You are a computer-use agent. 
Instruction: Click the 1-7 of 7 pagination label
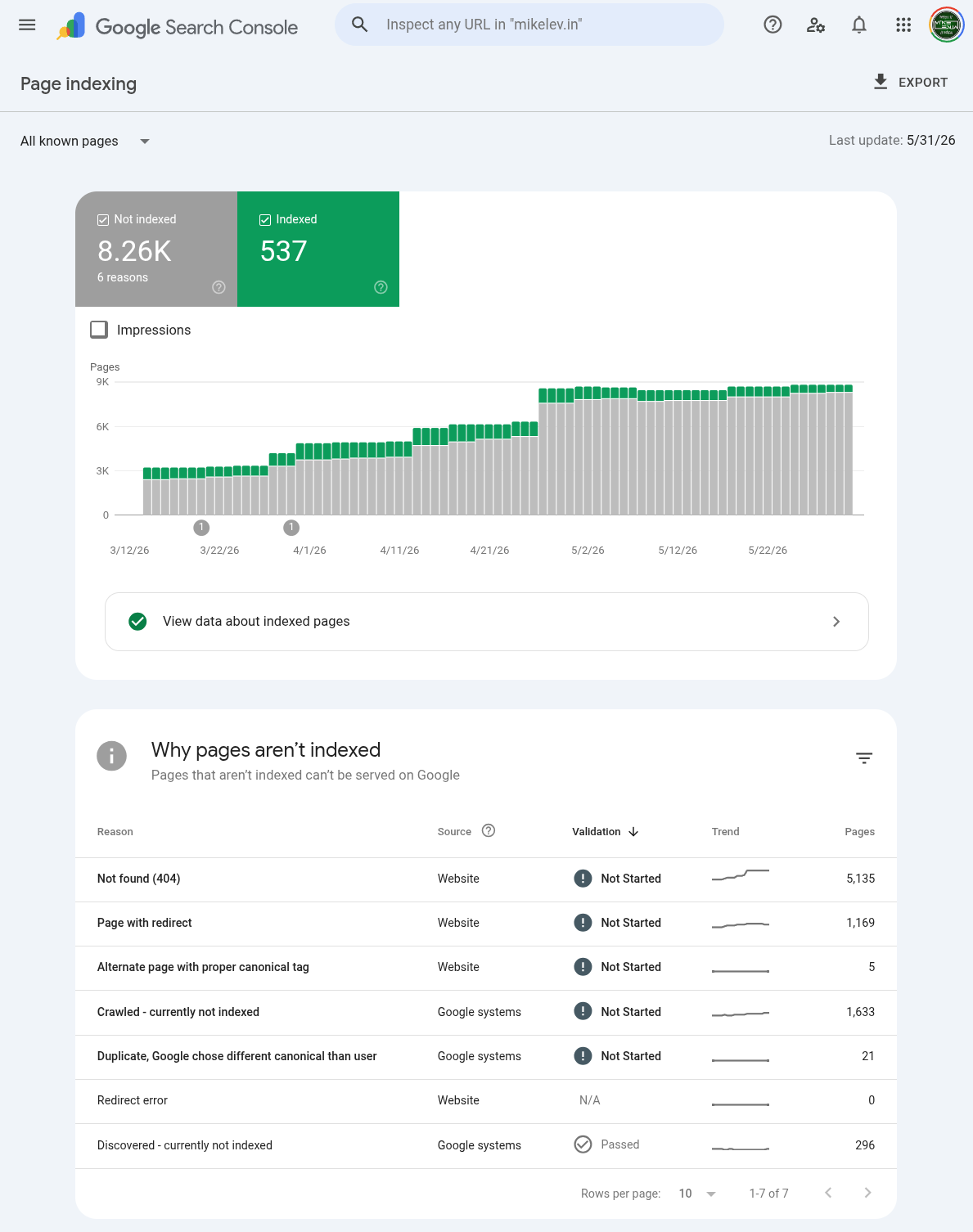click(768, 1194)
